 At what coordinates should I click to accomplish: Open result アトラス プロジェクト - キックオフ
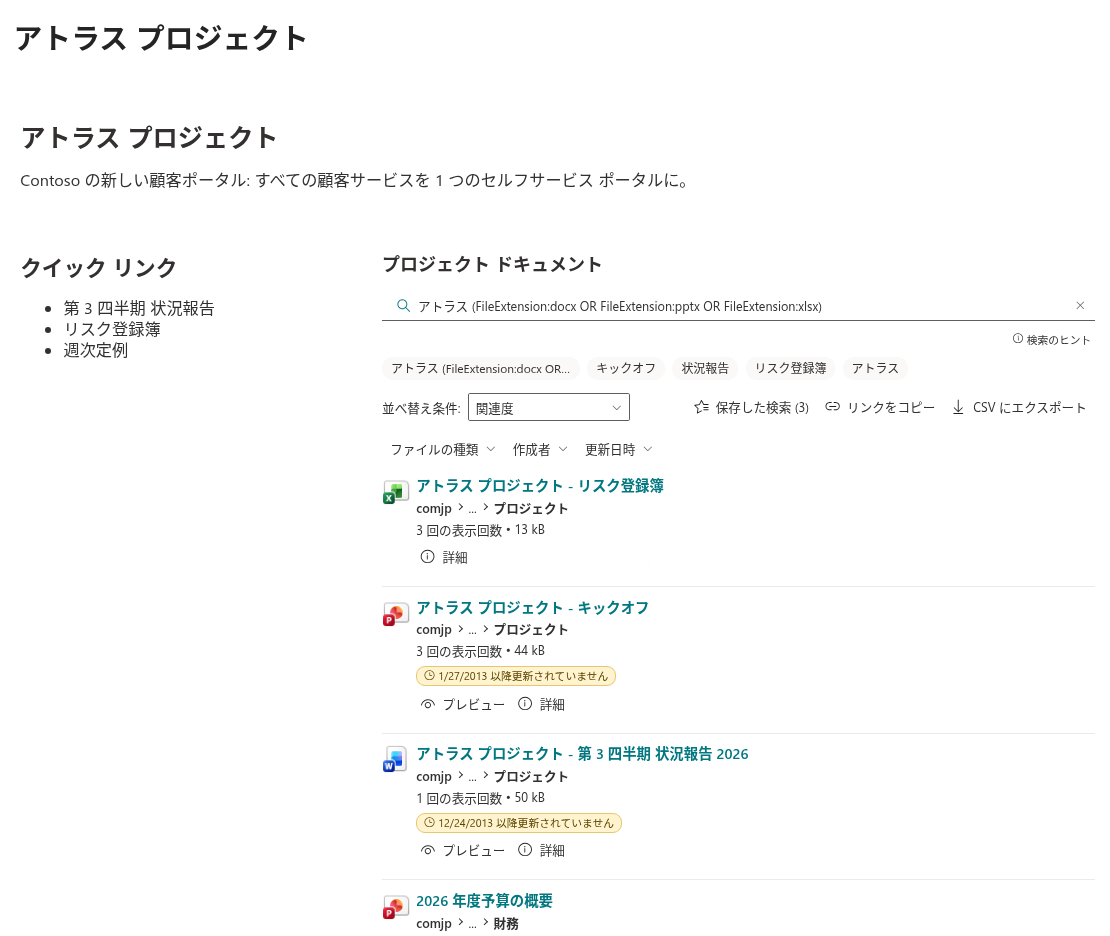[532, 607]
